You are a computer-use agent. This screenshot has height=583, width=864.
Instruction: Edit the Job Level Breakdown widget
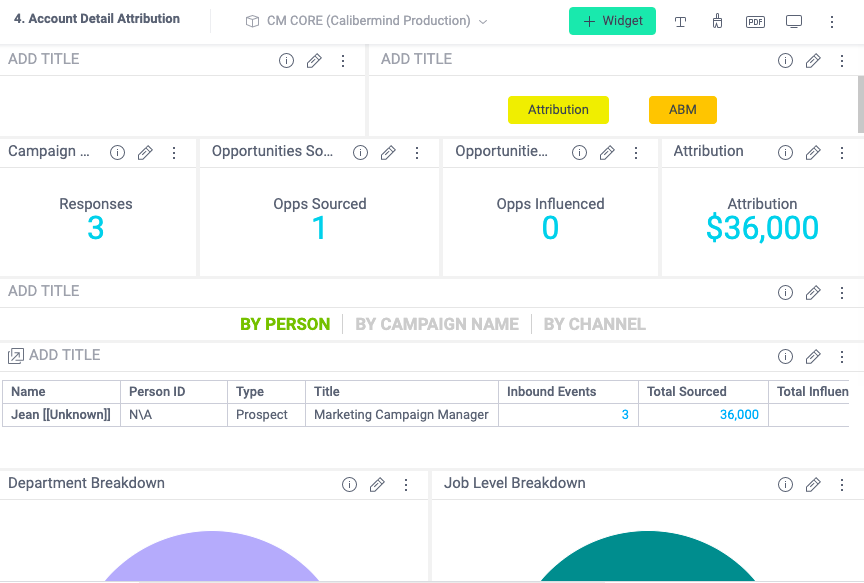(x=813, y=485)
